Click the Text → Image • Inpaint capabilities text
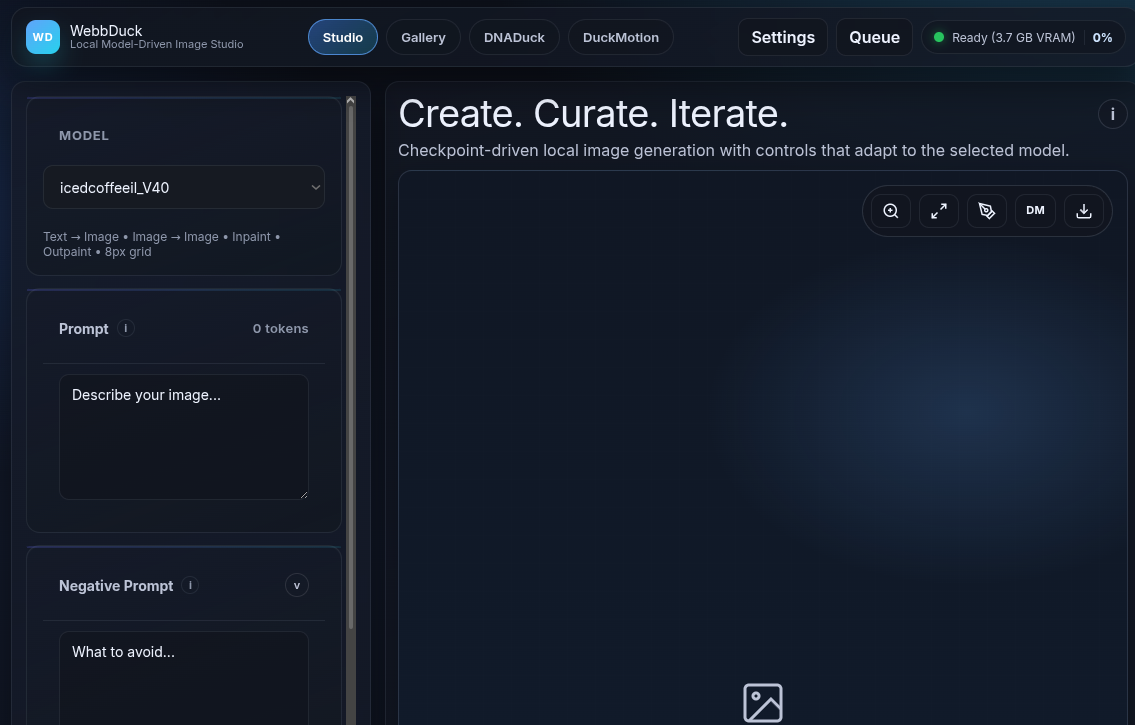The width and height of the screenshot is (1135, 725). 161,244
